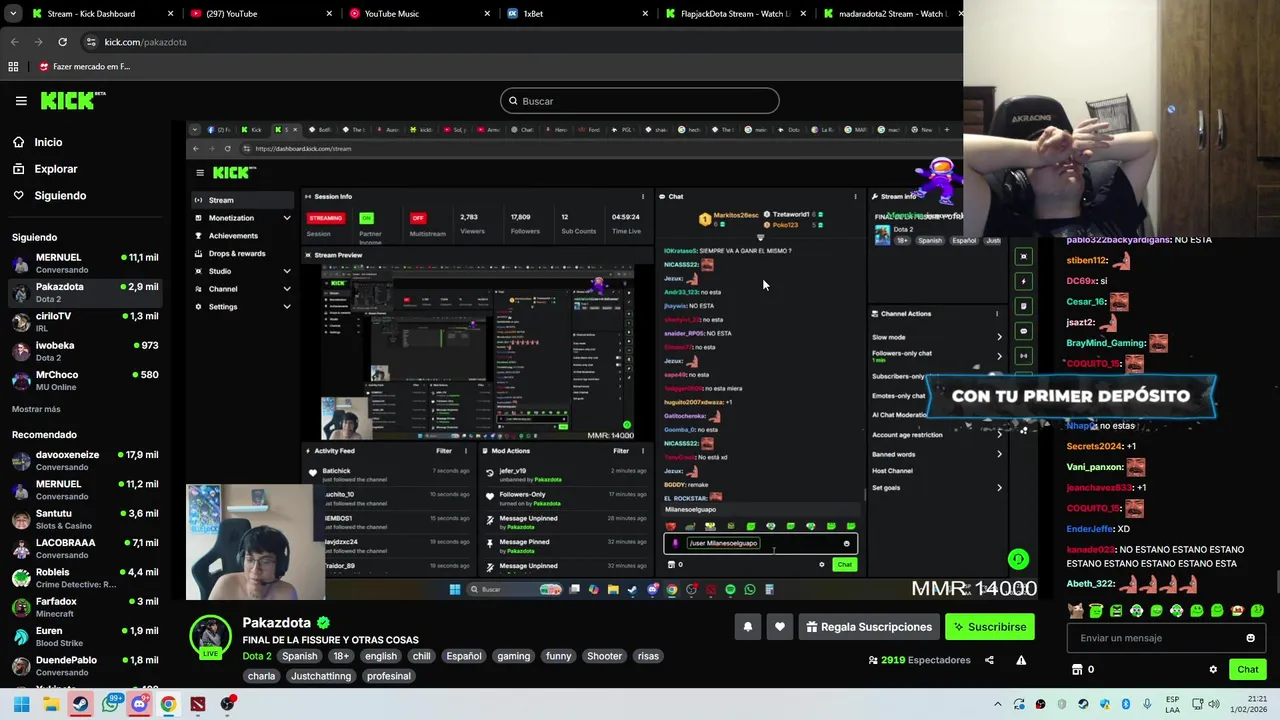
Task: Open Steam from the taskbar
Action: (80, 704)
